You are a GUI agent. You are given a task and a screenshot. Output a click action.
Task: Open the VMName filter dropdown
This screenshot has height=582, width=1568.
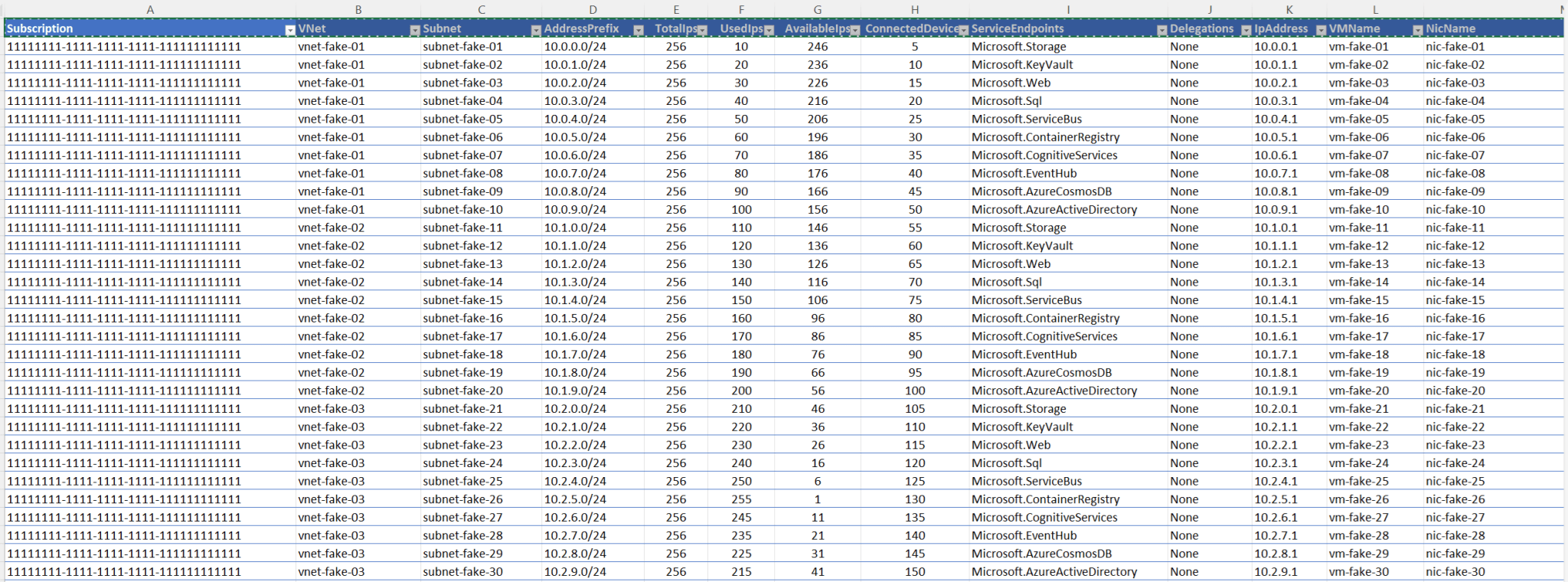1416,30
